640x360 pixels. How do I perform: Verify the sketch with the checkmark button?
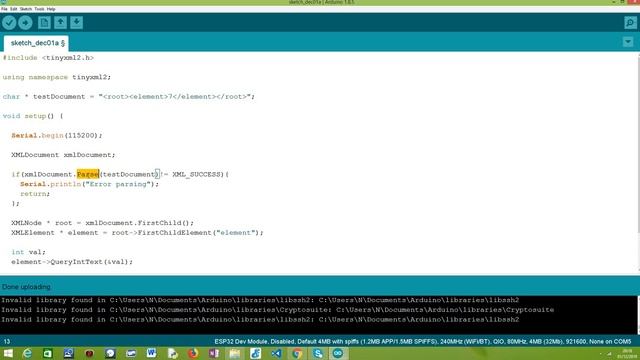(x=9, y=22)
